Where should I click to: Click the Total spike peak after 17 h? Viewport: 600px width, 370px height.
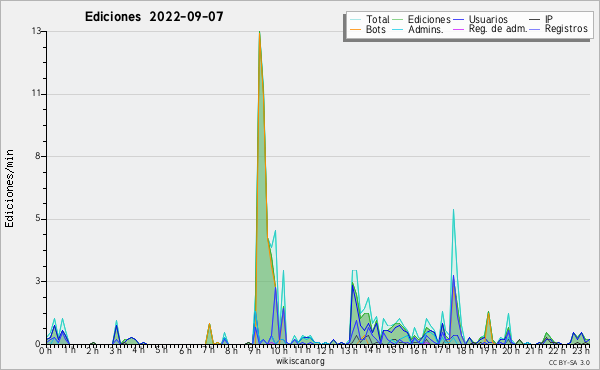[453, 210]
